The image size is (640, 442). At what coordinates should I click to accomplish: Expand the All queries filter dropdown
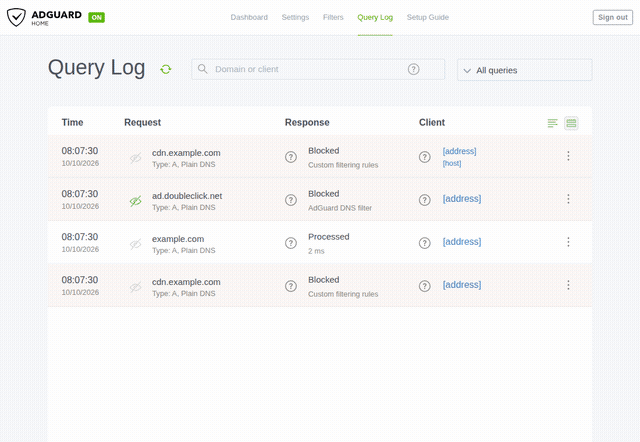(x=524, y=70)
